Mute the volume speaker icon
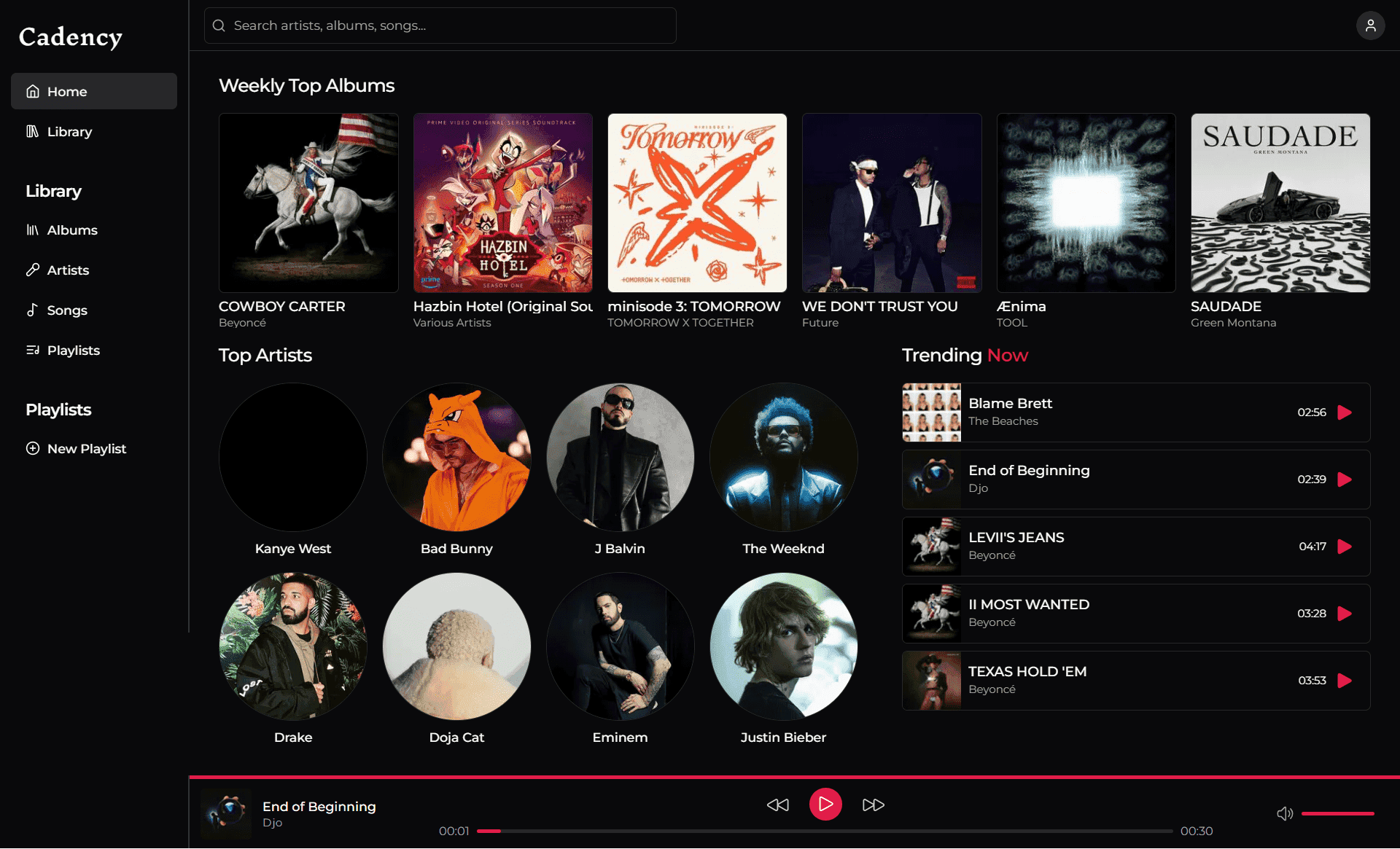This screenshot has height=849, width=1400. [1285, 813]
